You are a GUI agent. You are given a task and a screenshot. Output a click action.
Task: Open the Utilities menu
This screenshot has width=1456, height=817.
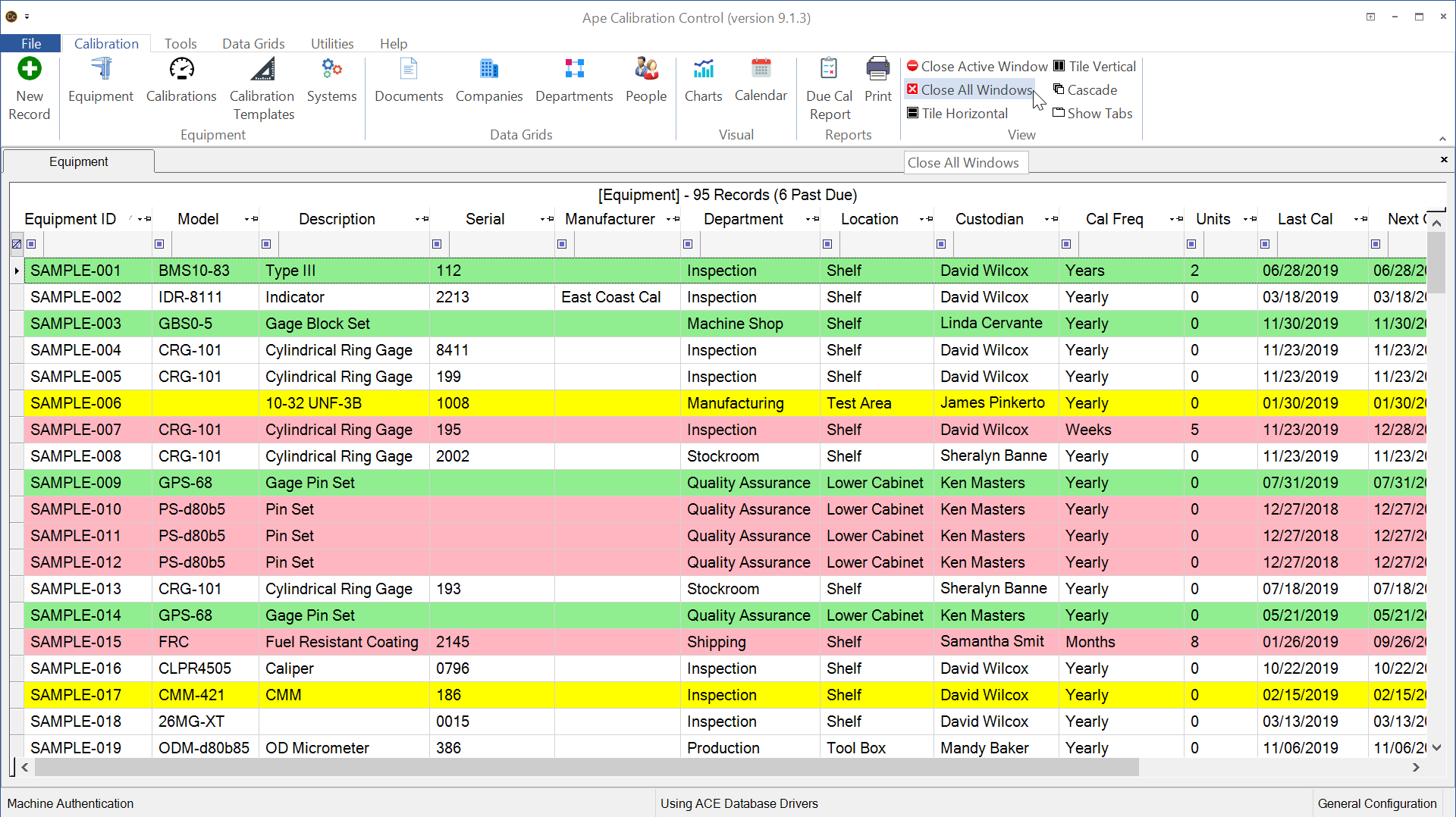tap(331, 43)
